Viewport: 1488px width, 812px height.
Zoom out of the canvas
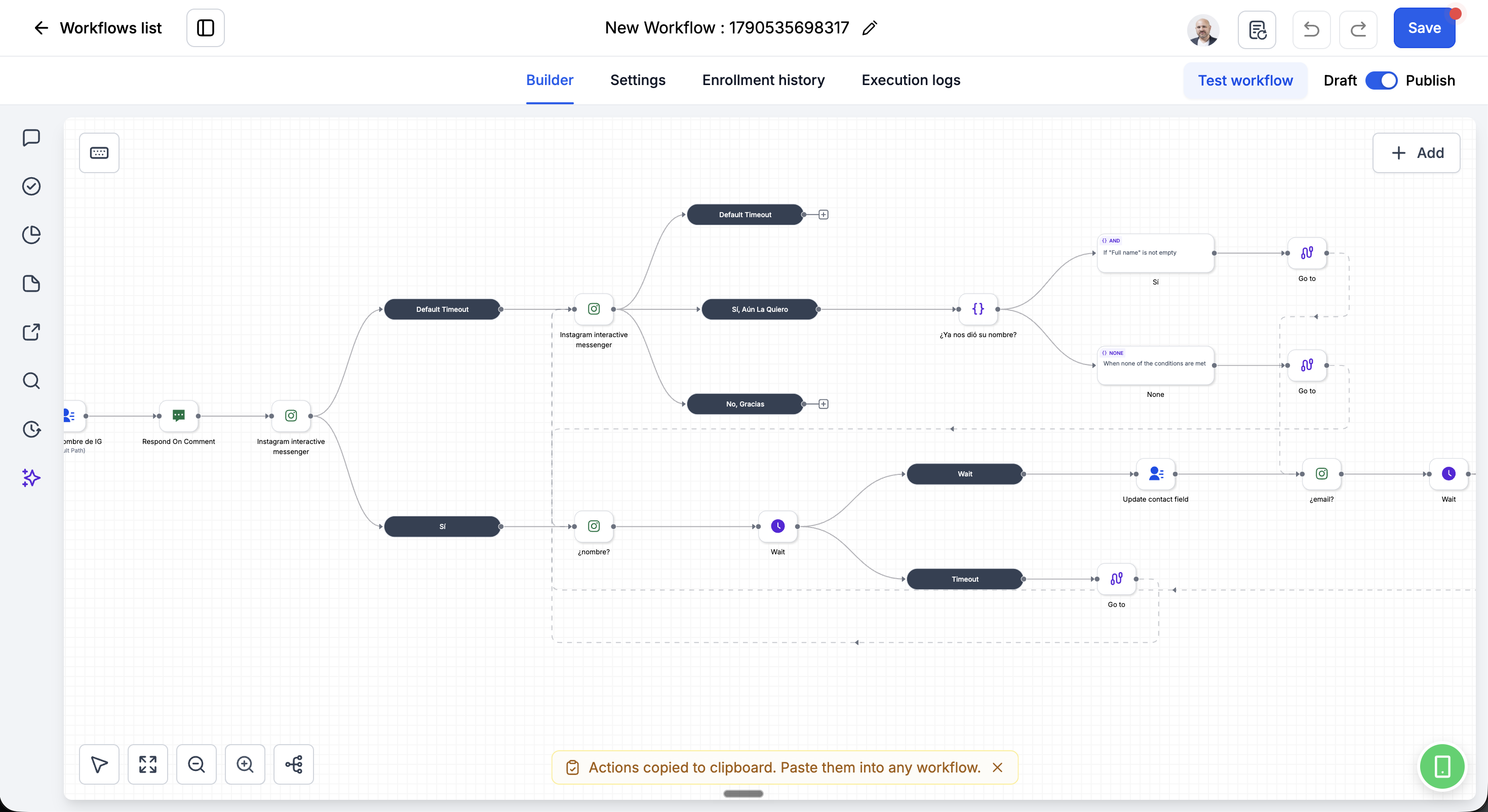[197, 764]
